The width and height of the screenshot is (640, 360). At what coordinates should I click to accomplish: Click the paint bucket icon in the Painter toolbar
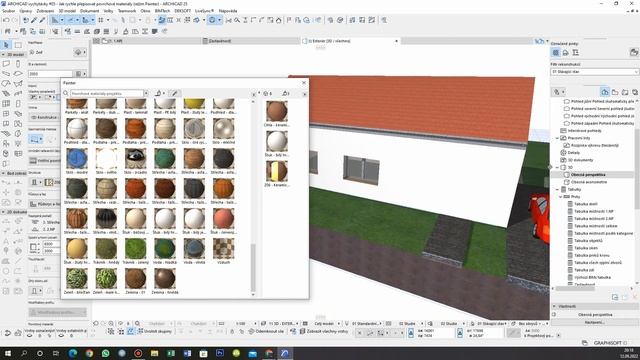point(158,93)
